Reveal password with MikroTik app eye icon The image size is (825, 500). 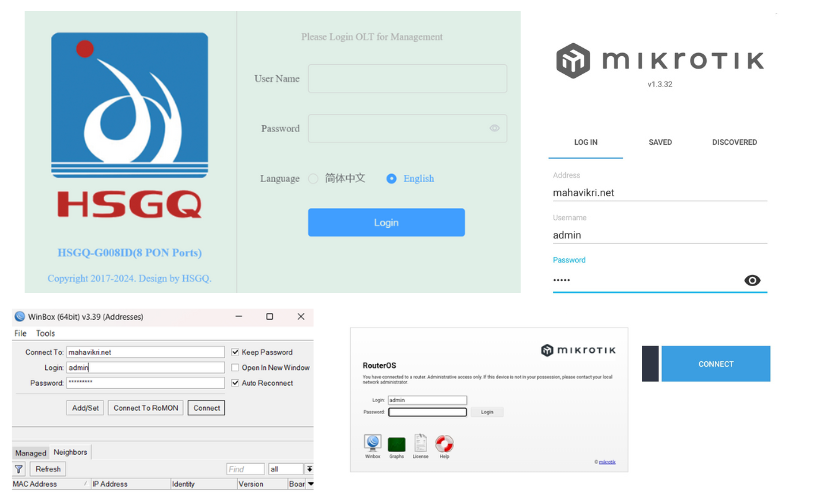[x=753, y=280]
